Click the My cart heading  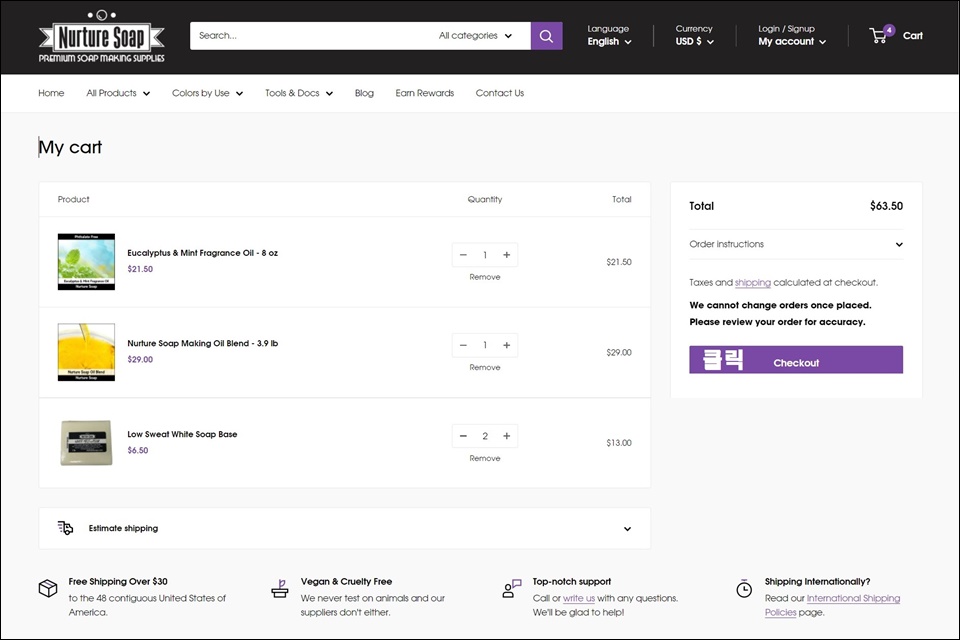[70, 148]
